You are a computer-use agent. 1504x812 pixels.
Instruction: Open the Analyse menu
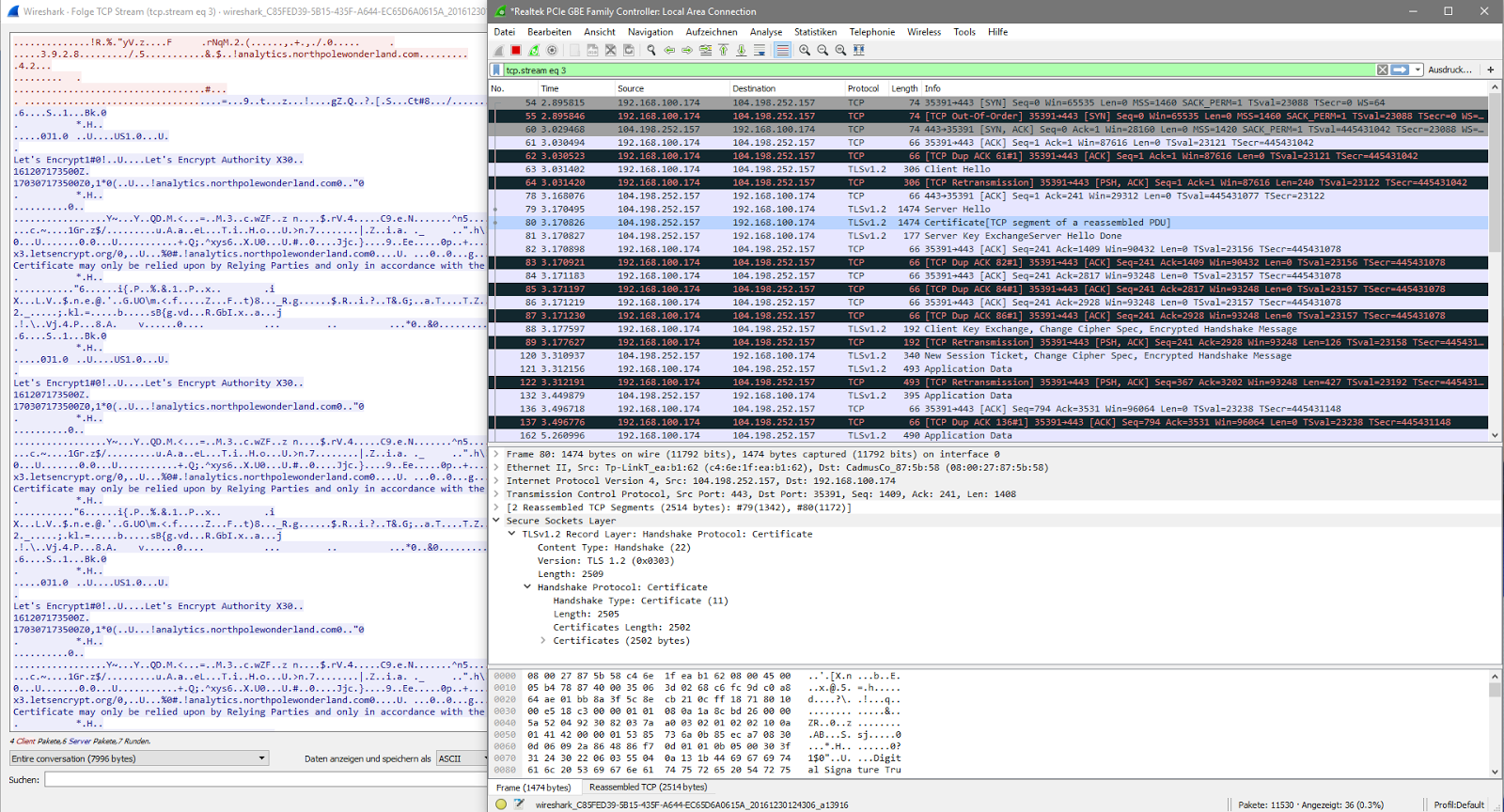pos(766,32)
